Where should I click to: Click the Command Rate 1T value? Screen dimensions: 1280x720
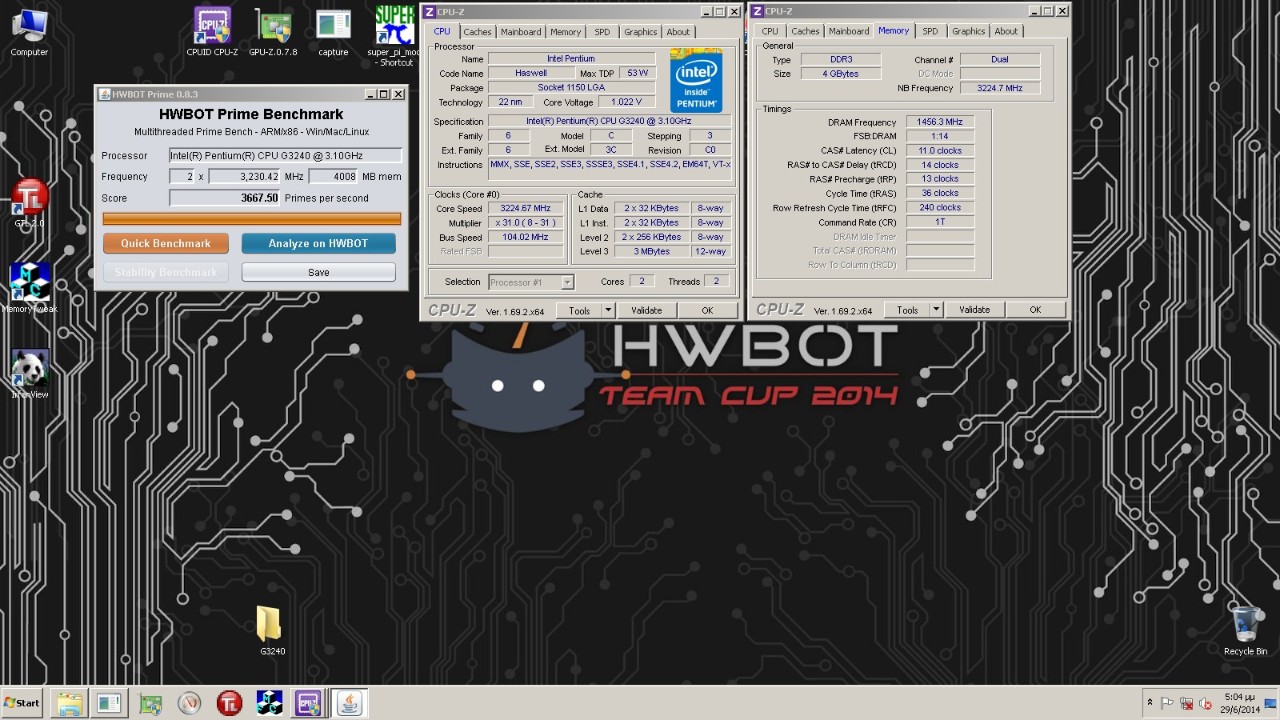(x=939, y=222)
